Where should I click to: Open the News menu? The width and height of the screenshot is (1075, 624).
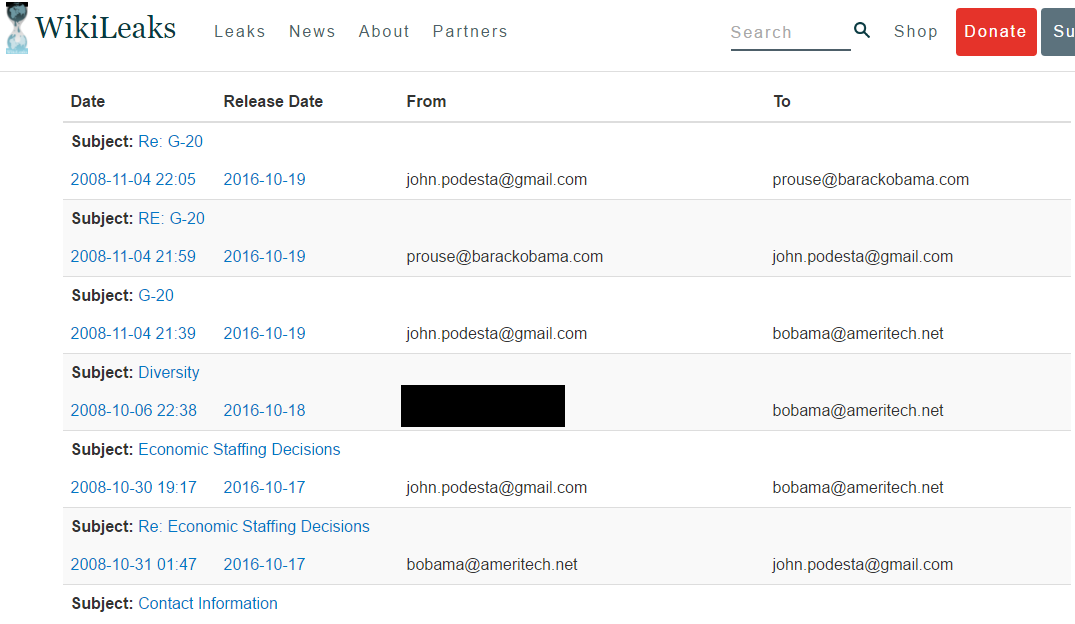[312, 32]
